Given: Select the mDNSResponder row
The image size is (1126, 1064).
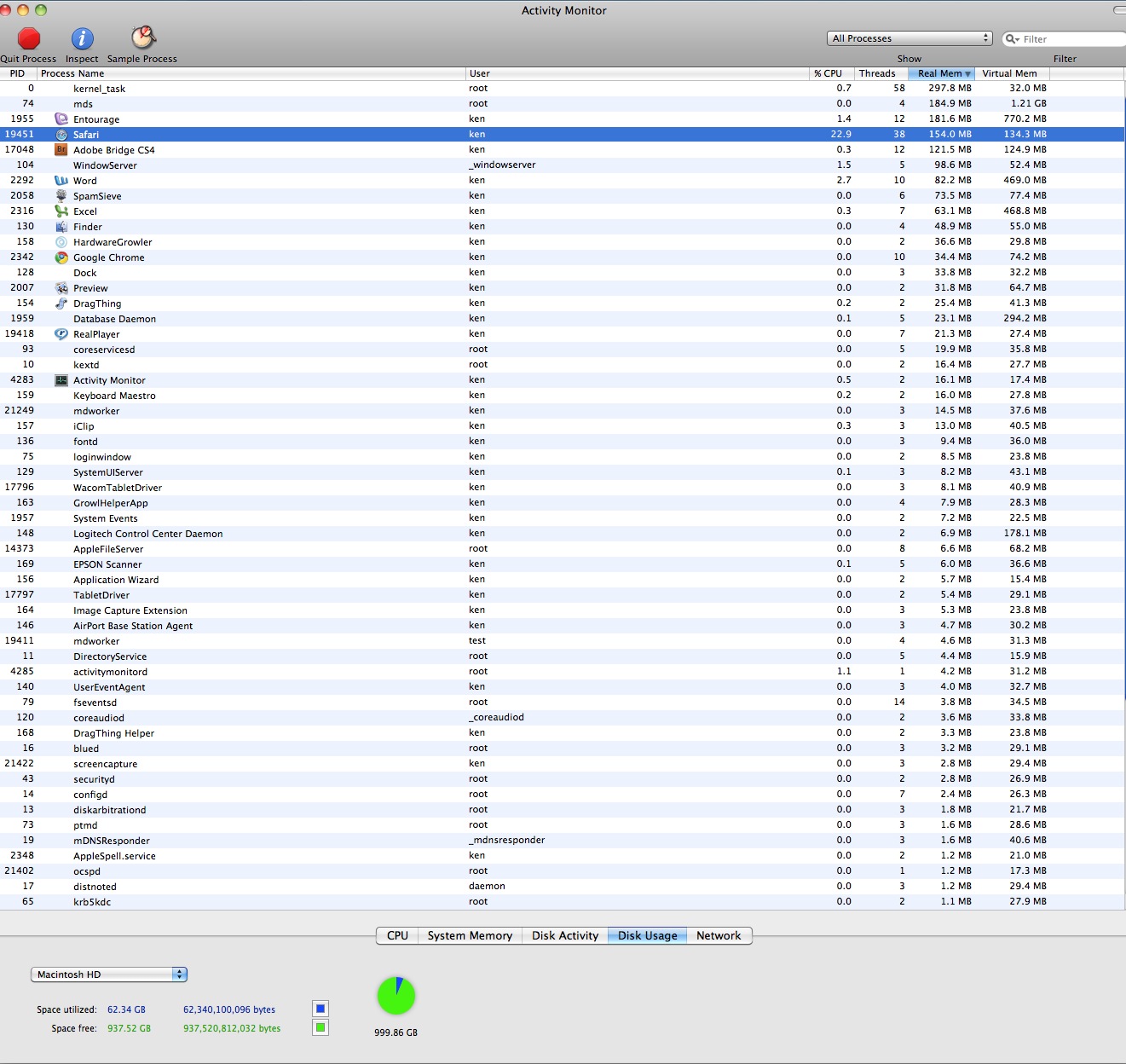Looking at the screenshot, I should click(563, 841).
